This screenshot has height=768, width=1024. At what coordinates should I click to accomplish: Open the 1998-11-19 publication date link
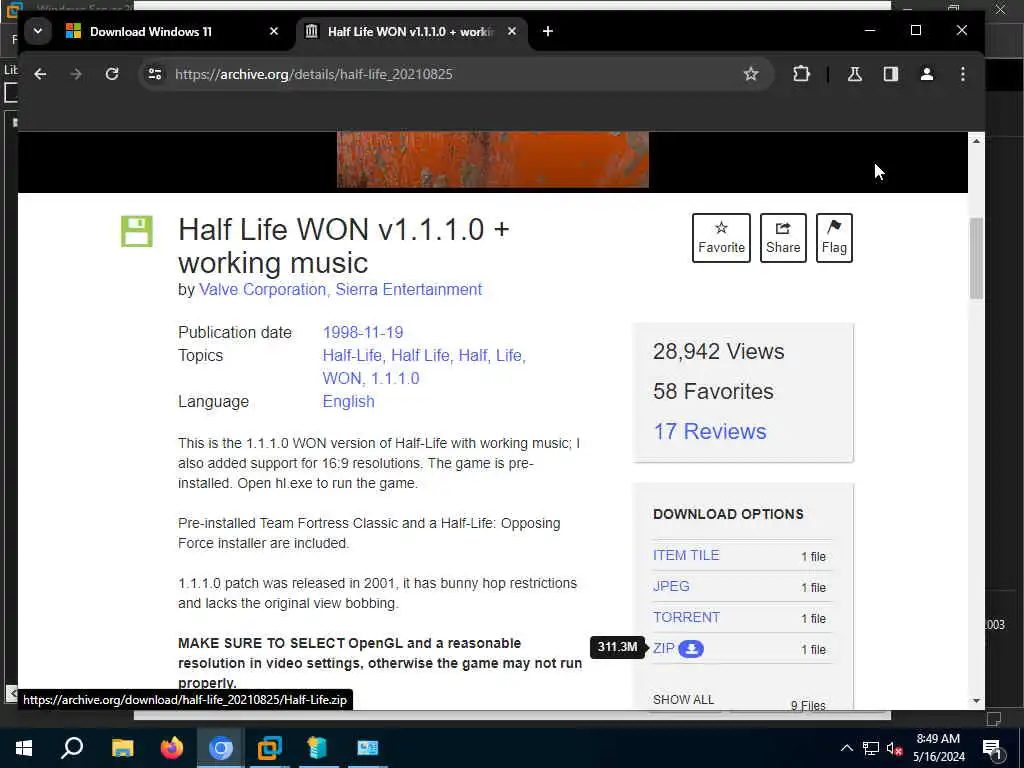[363, 332]
